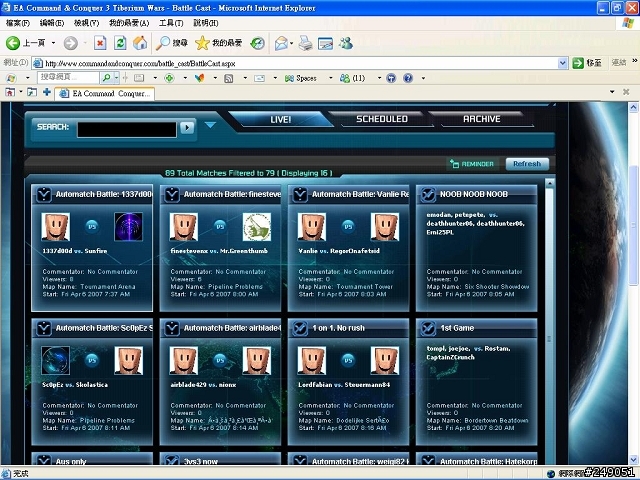Click the Edit page icon in toolbar
The image size is (640, 480).
325,43
